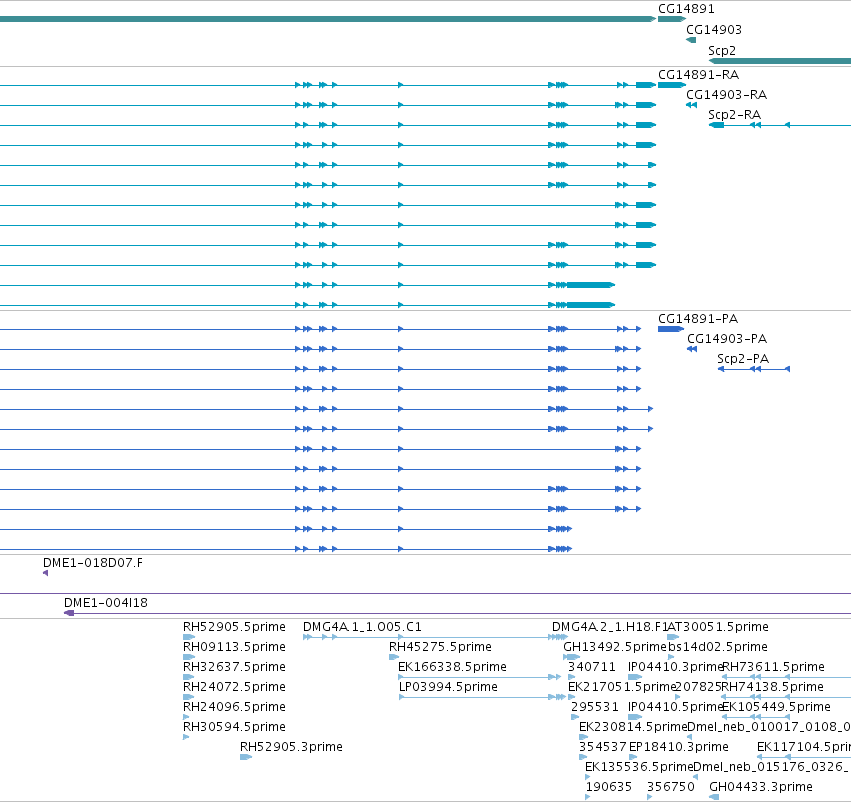Click the EP18410.3prime EST label

678,747
